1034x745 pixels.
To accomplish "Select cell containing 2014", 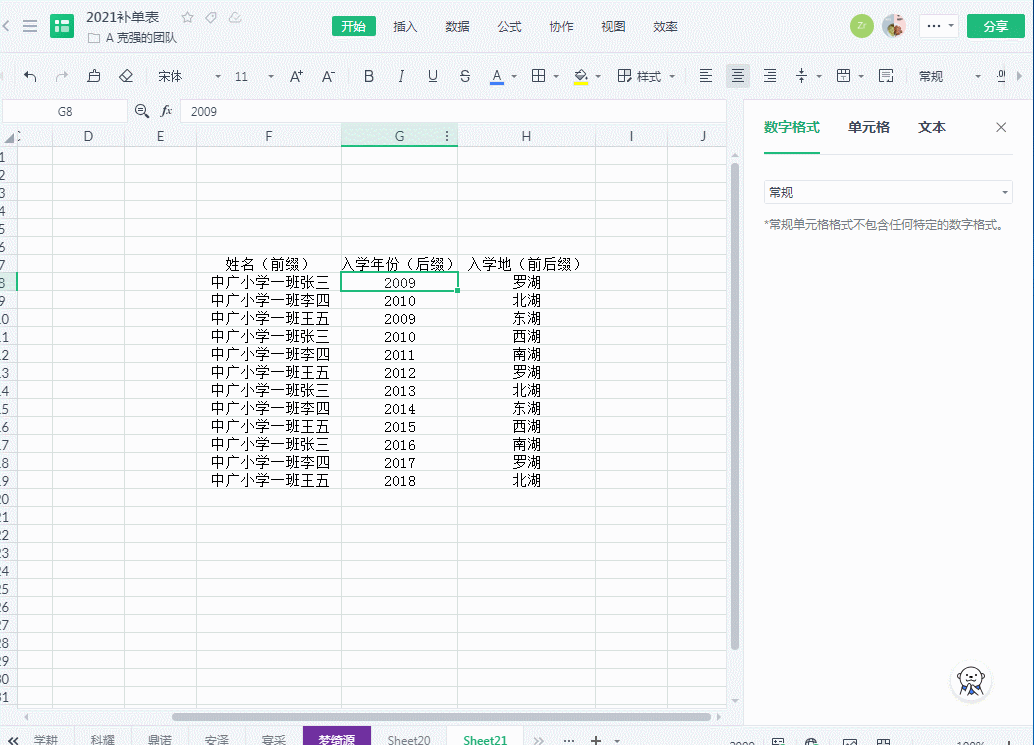I will (400, 409).
